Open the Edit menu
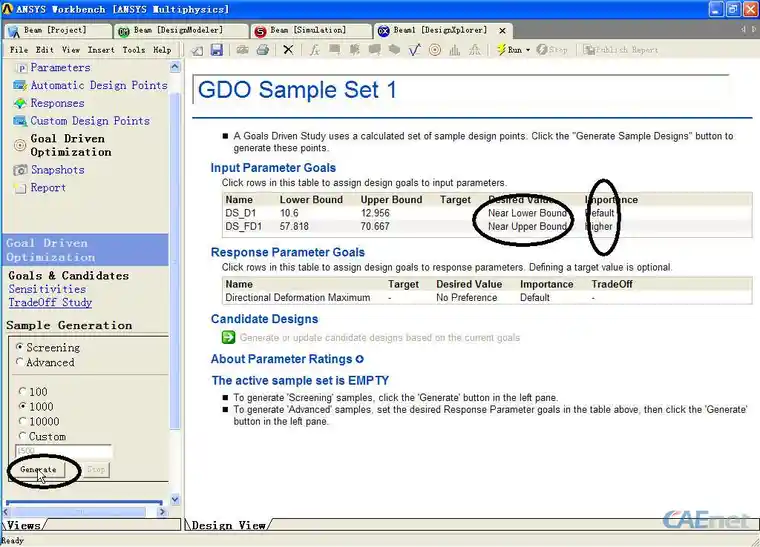 pyautogui.click(x=44, y=49)
